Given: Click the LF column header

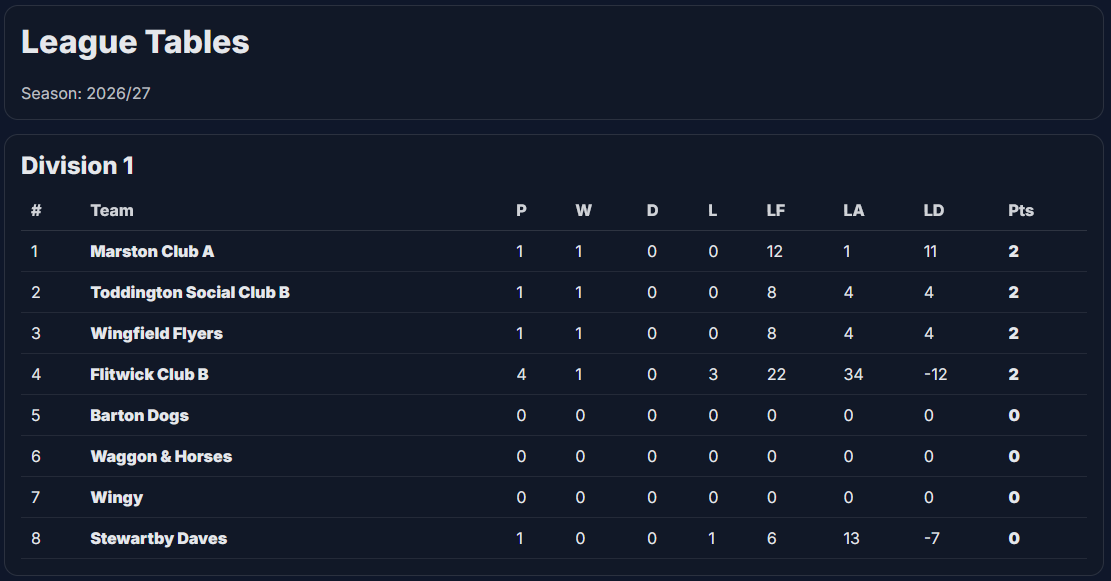Looking at the screenshot, I should coord(775,210).
